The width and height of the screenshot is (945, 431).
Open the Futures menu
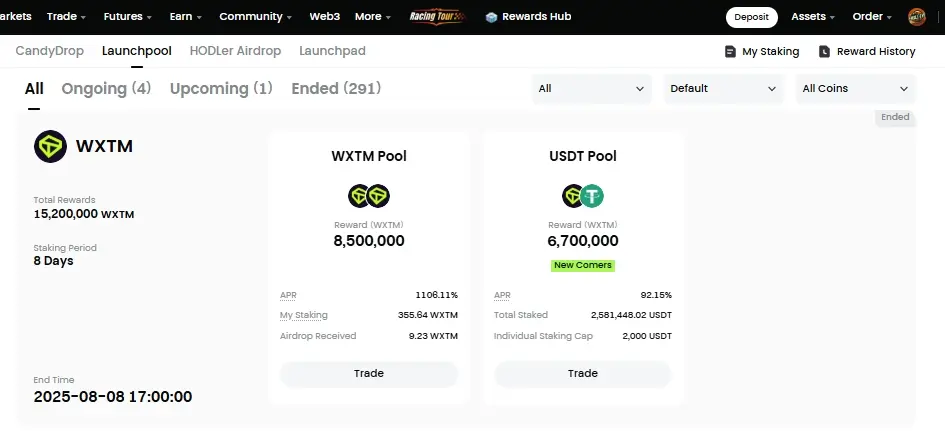tap(127, 17)
